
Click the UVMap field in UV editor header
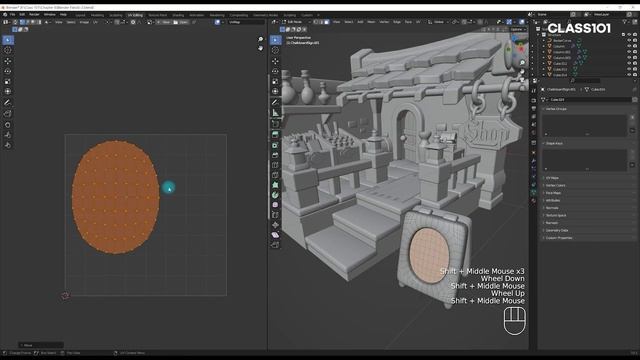247,22
